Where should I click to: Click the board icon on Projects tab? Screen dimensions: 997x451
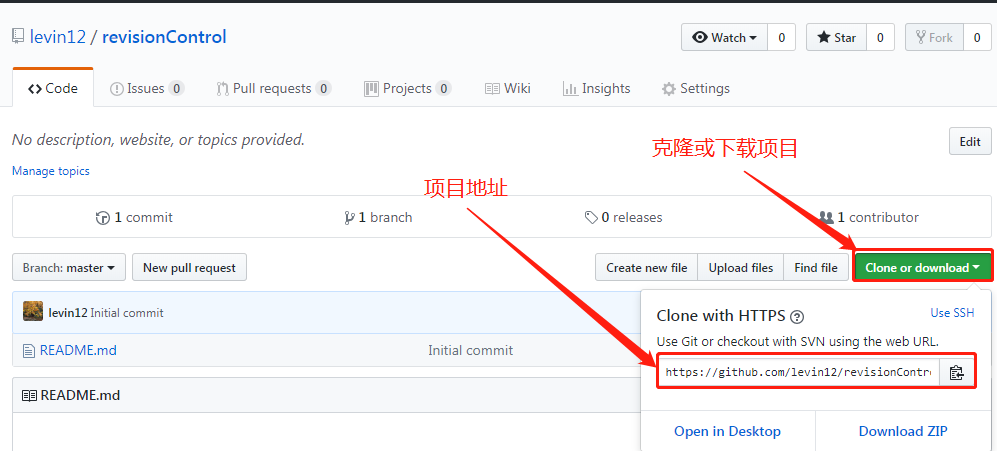pos(371,89)
